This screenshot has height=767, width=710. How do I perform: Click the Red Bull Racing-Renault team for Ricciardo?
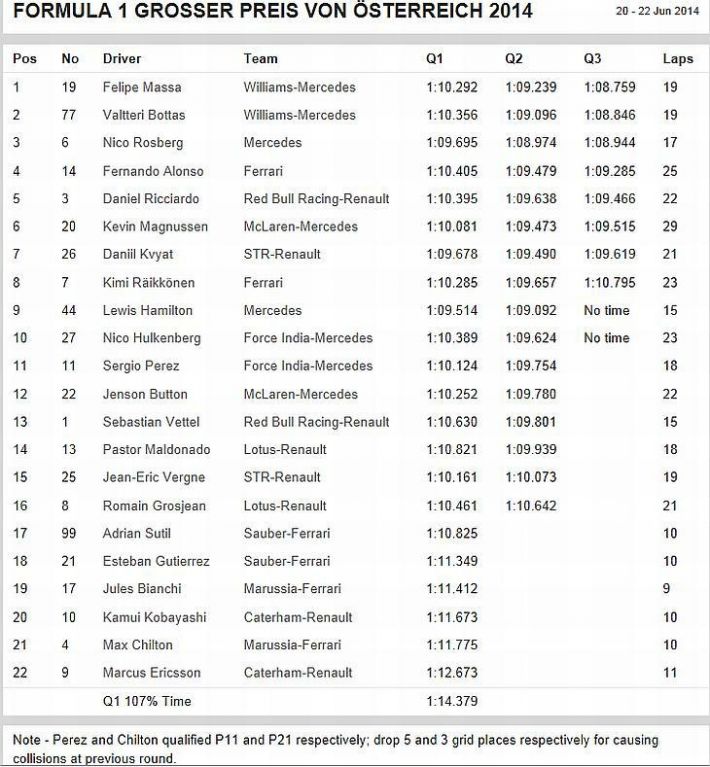316,199
